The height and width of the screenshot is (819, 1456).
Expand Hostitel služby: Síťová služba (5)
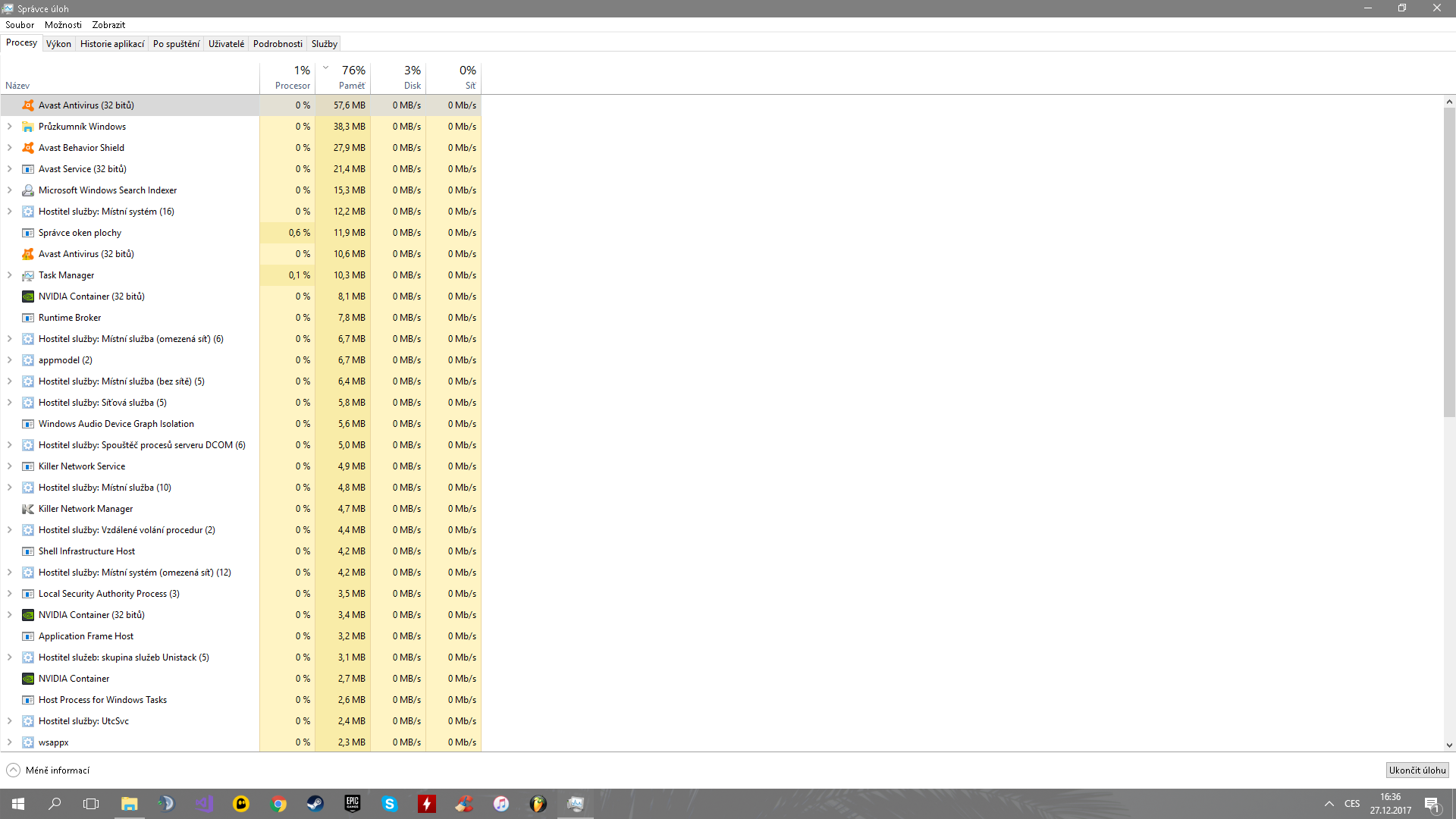pyautogui.click(x=10, y=403)
